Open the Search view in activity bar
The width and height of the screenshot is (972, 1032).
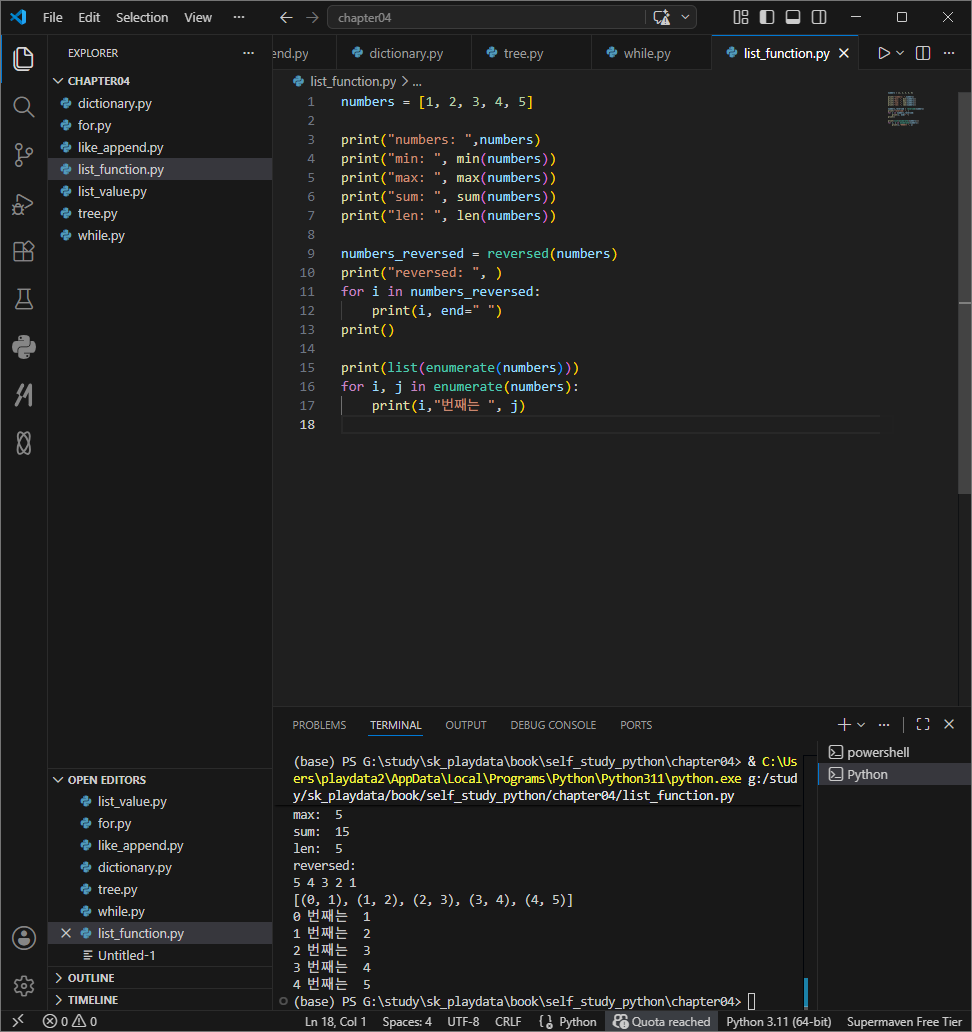point(24,107)
